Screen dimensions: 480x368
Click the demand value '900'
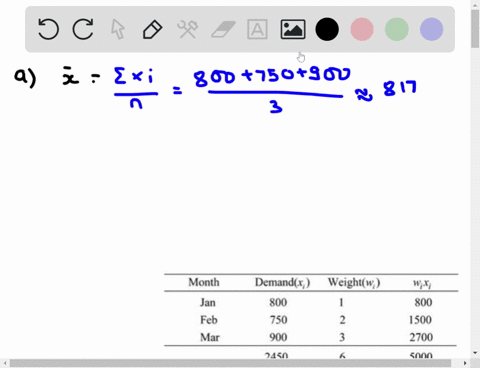(x=278, y=337)
